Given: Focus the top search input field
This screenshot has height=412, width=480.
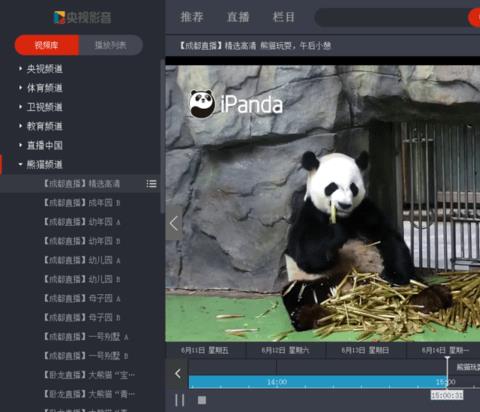Looking at the screenshot, I should pyautogui.click(x=392, y=18).
